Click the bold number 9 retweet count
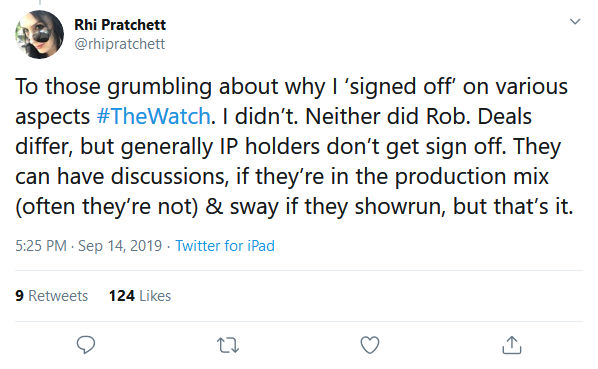This screenshot has height=369, width=598. 19,296
